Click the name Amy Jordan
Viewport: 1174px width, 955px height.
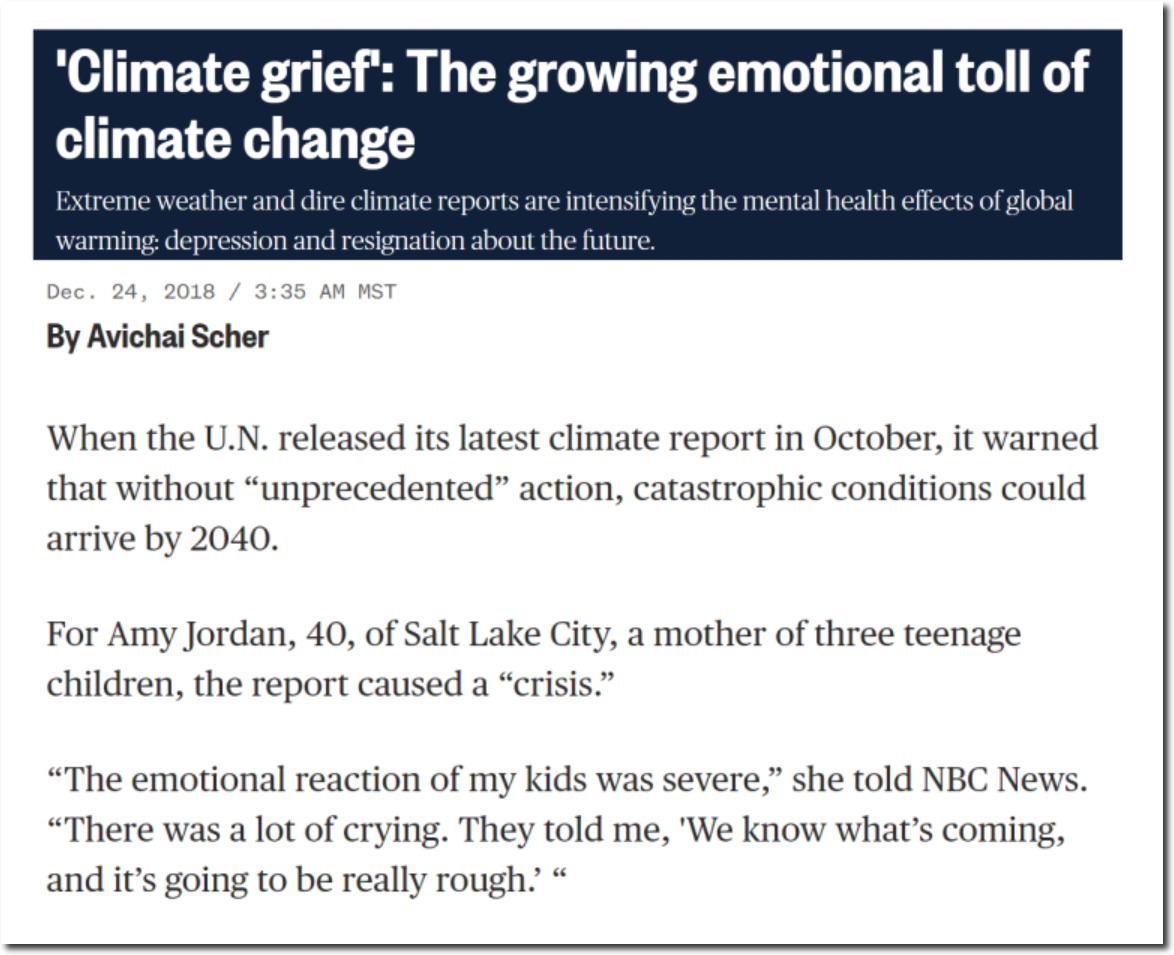(x=196, y=635)
